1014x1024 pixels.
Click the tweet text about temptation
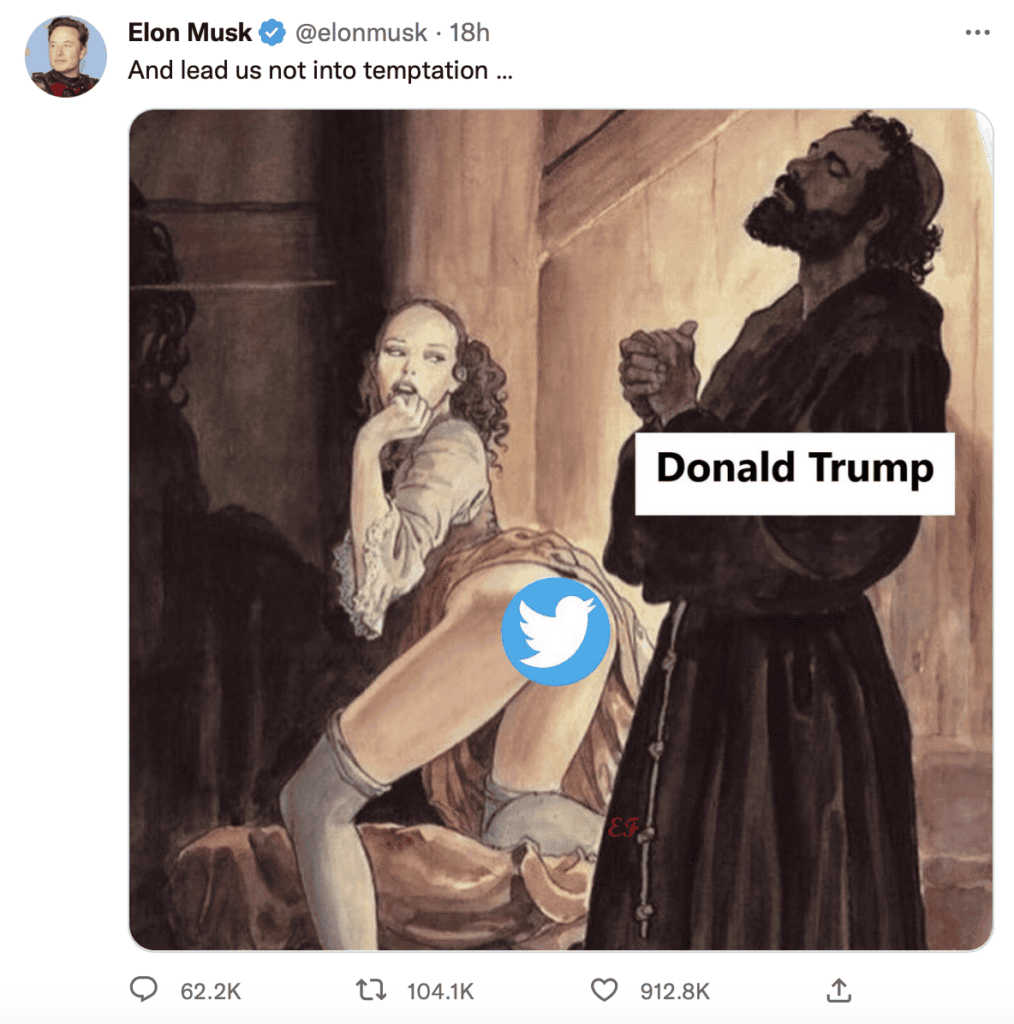point(320,71)
